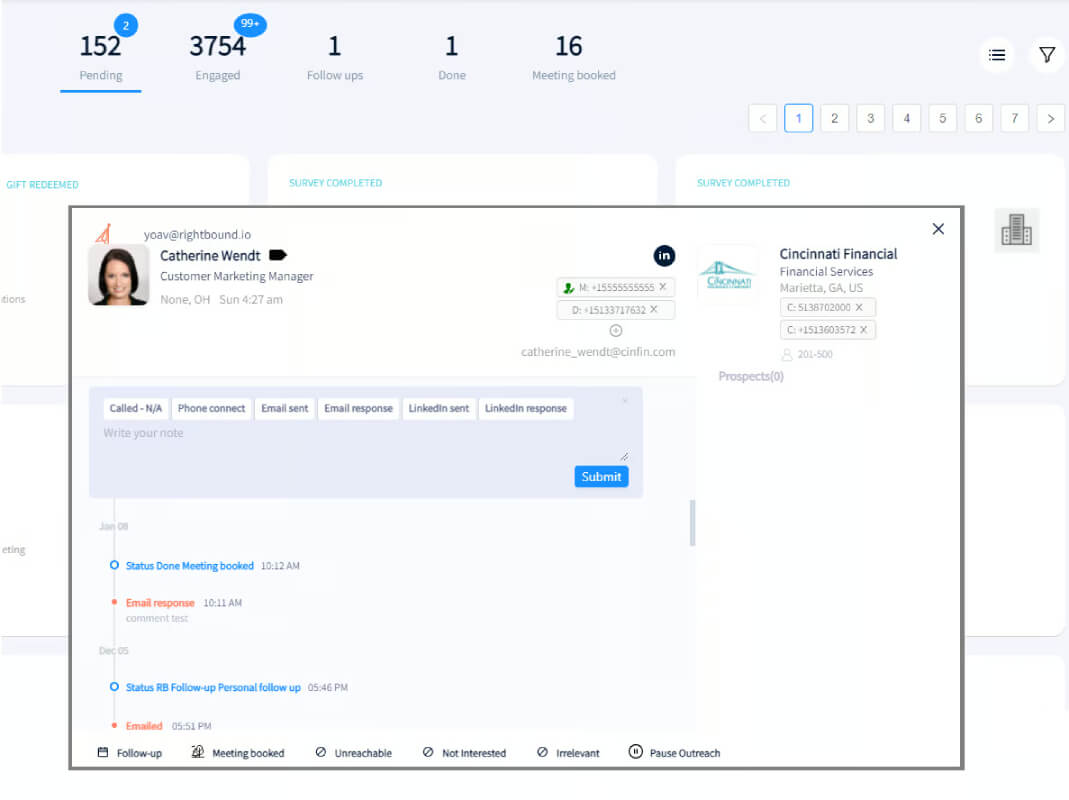Choose the Phone connect note tag
1069x800 pixels.
click(x=211, y=409)
